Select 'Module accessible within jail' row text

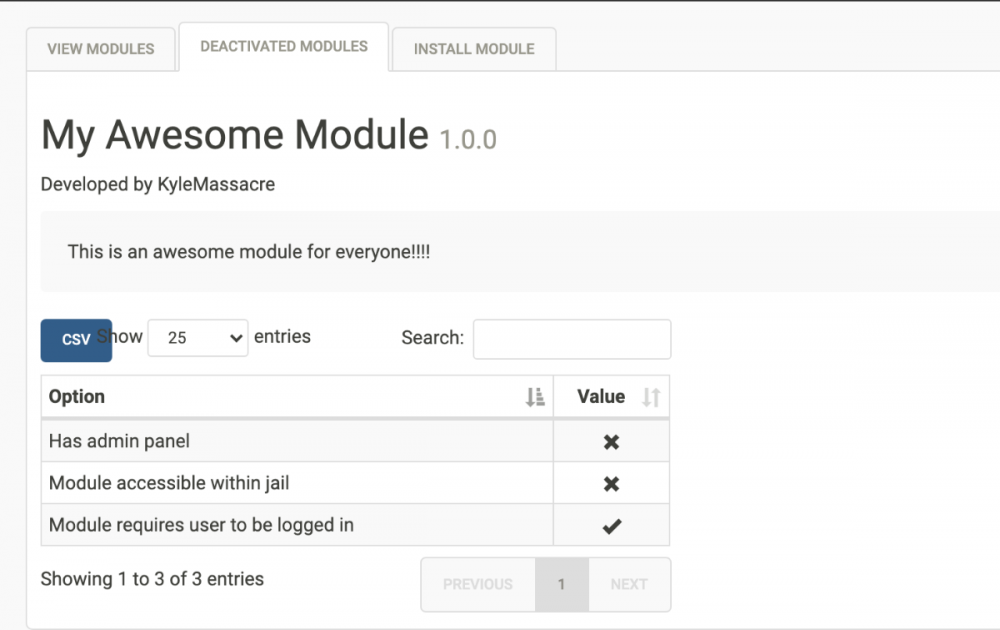(169, 483)
